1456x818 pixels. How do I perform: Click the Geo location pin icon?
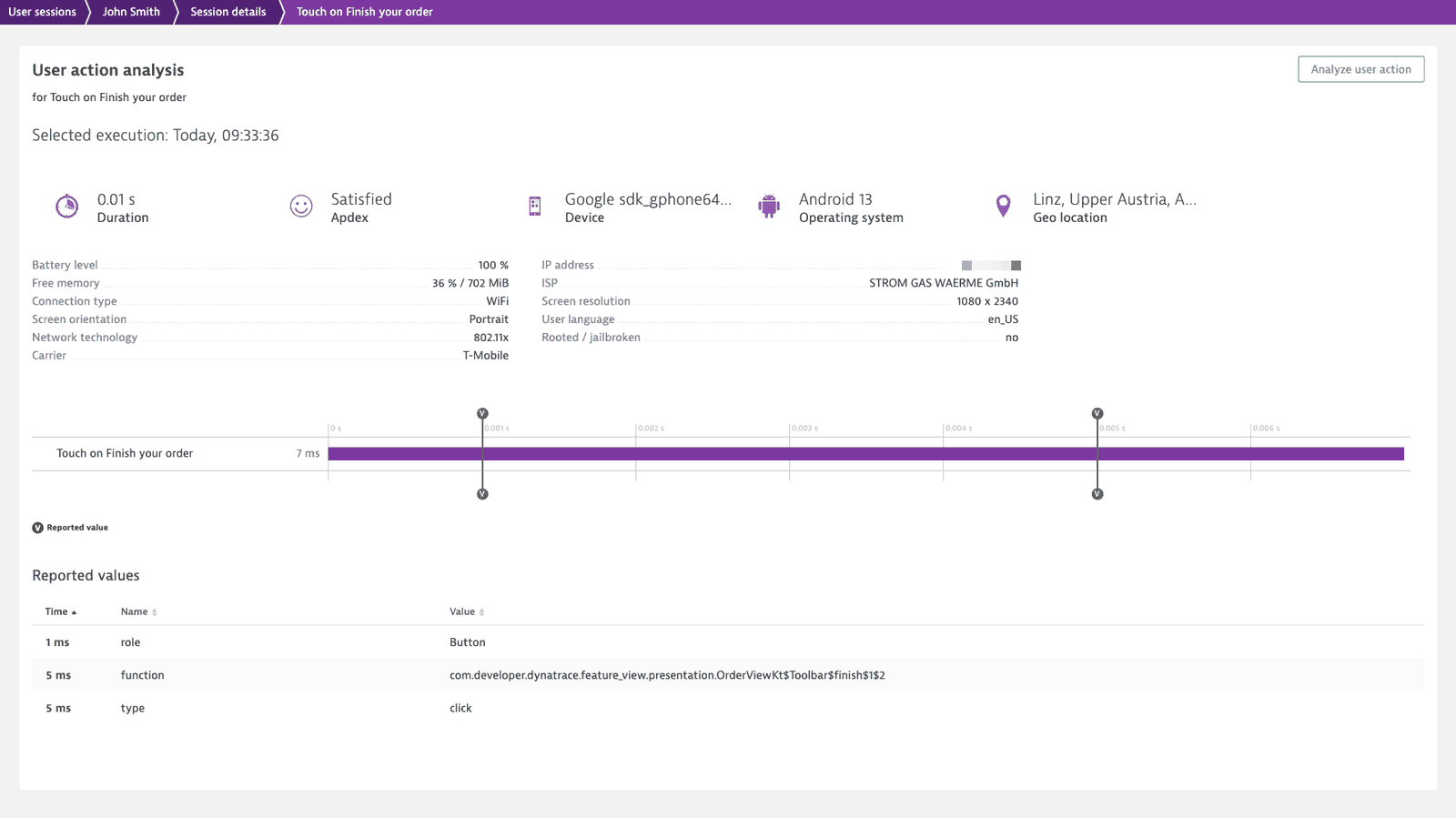1003,207
